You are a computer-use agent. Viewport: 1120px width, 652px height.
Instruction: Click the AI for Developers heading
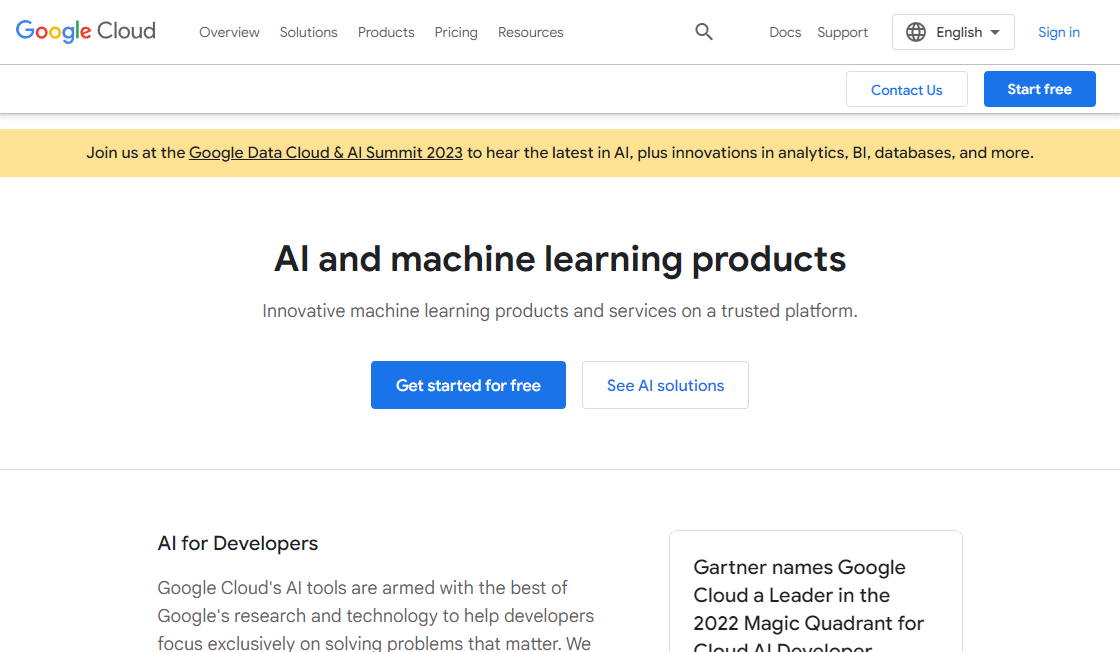tap(238, 543)
